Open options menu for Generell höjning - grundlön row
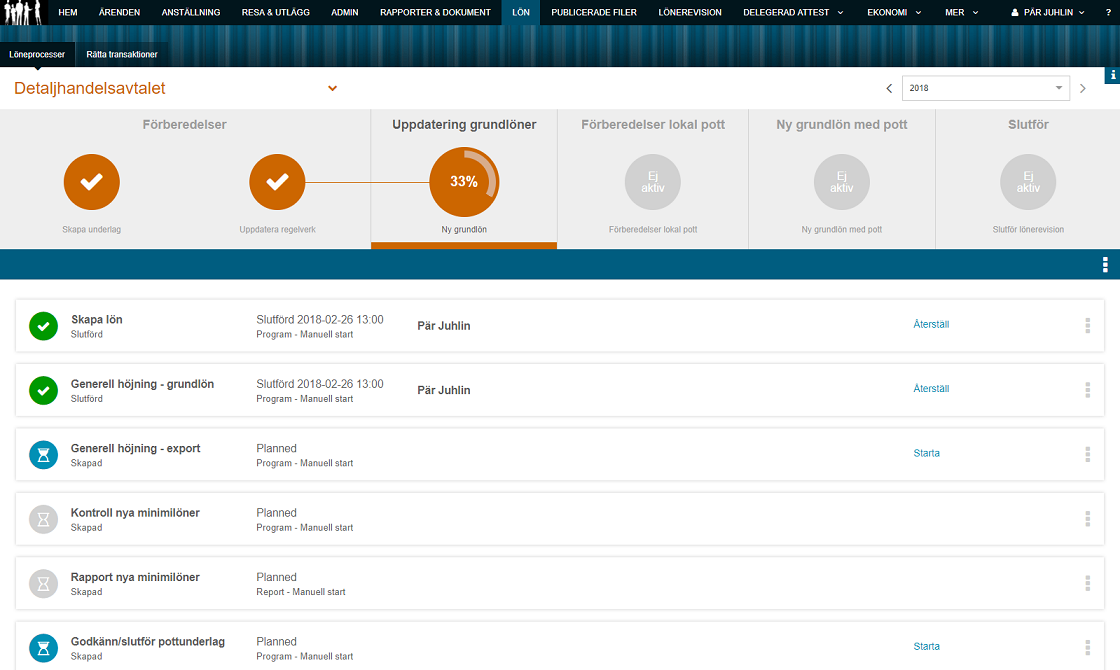This screenshot has width=1120, height=670. (x=1088, y=390)
